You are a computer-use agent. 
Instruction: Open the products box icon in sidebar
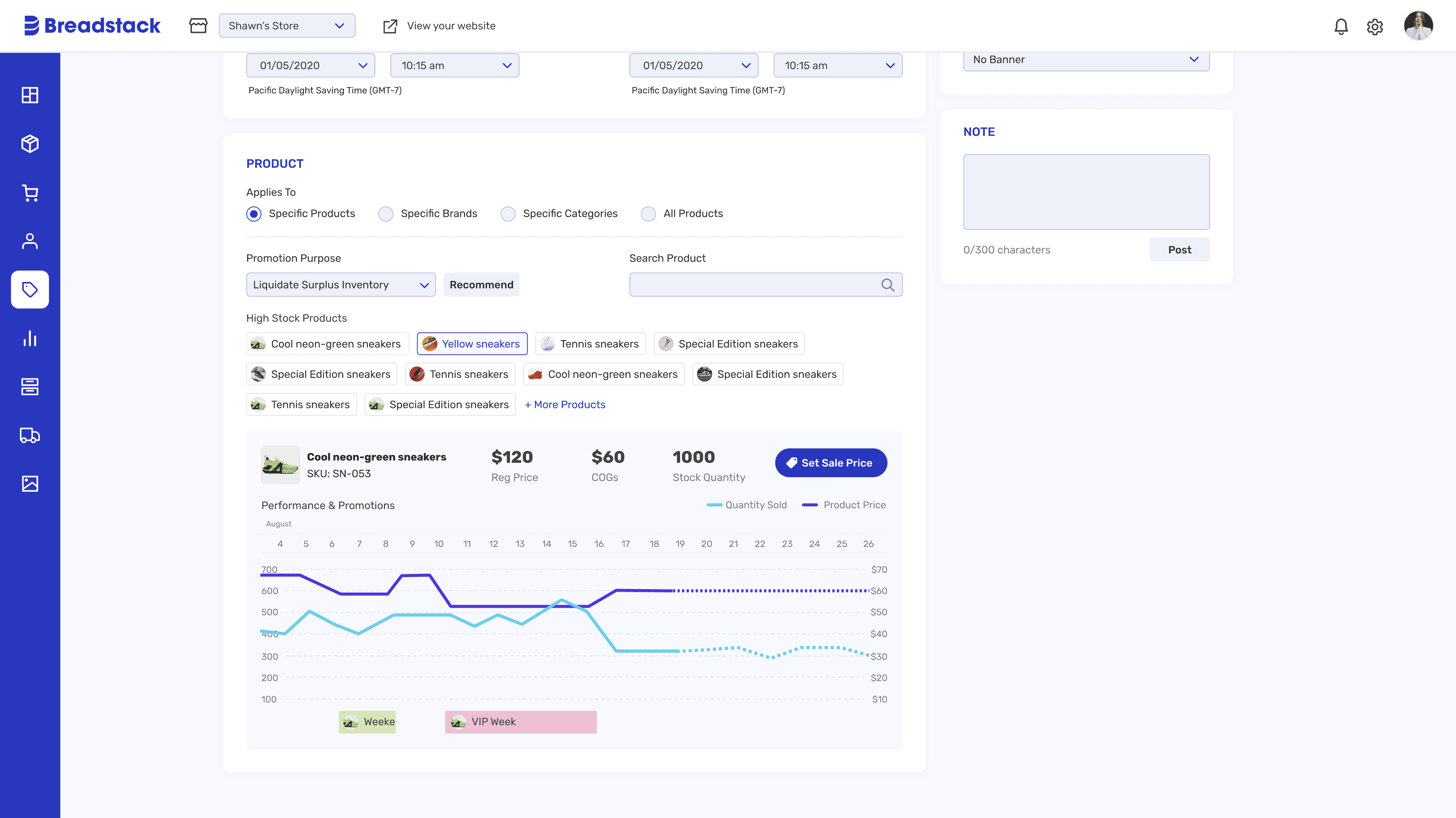30,144
